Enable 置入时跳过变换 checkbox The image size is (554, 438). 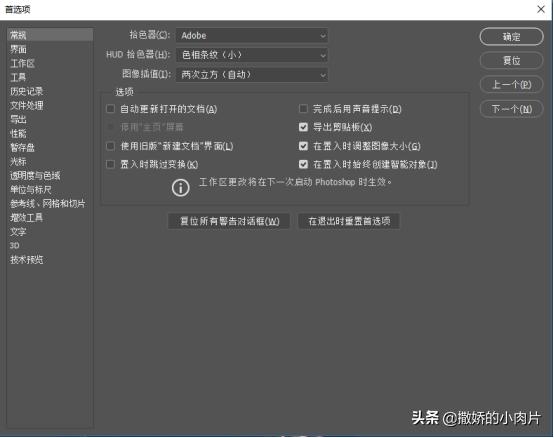point(111,164)
